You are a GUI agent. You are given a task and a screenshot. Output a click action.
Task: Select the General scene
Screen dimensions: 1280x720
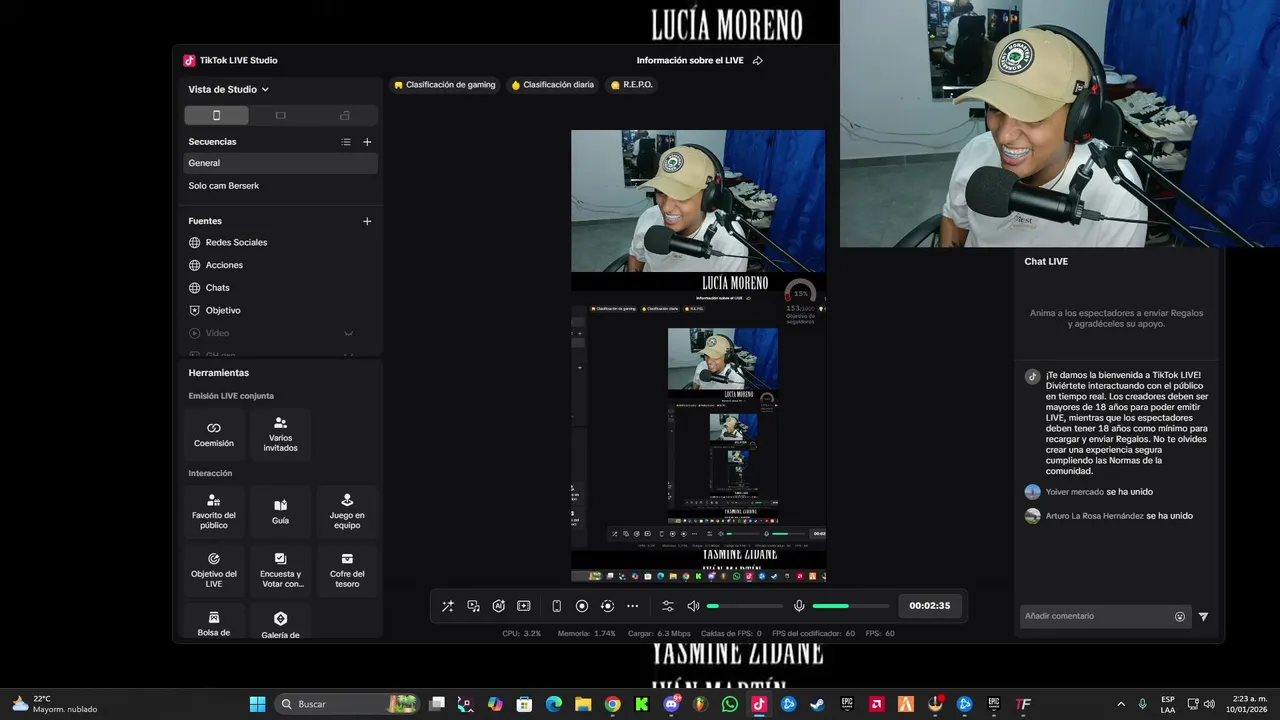(x=281, y=163)
